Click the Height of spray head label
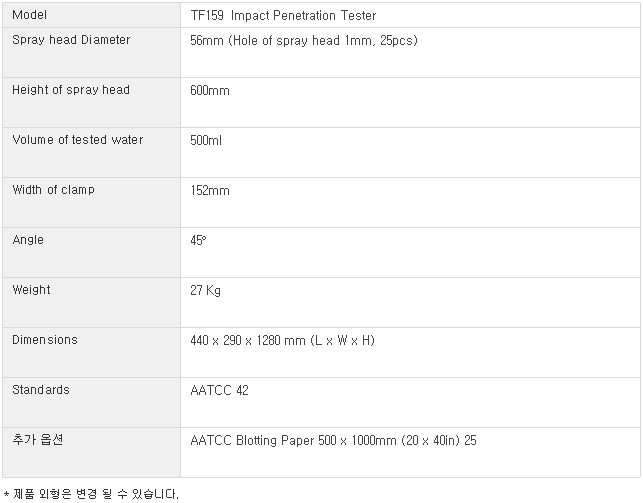This screenshot has height=503, width=643. coord(71,90)
